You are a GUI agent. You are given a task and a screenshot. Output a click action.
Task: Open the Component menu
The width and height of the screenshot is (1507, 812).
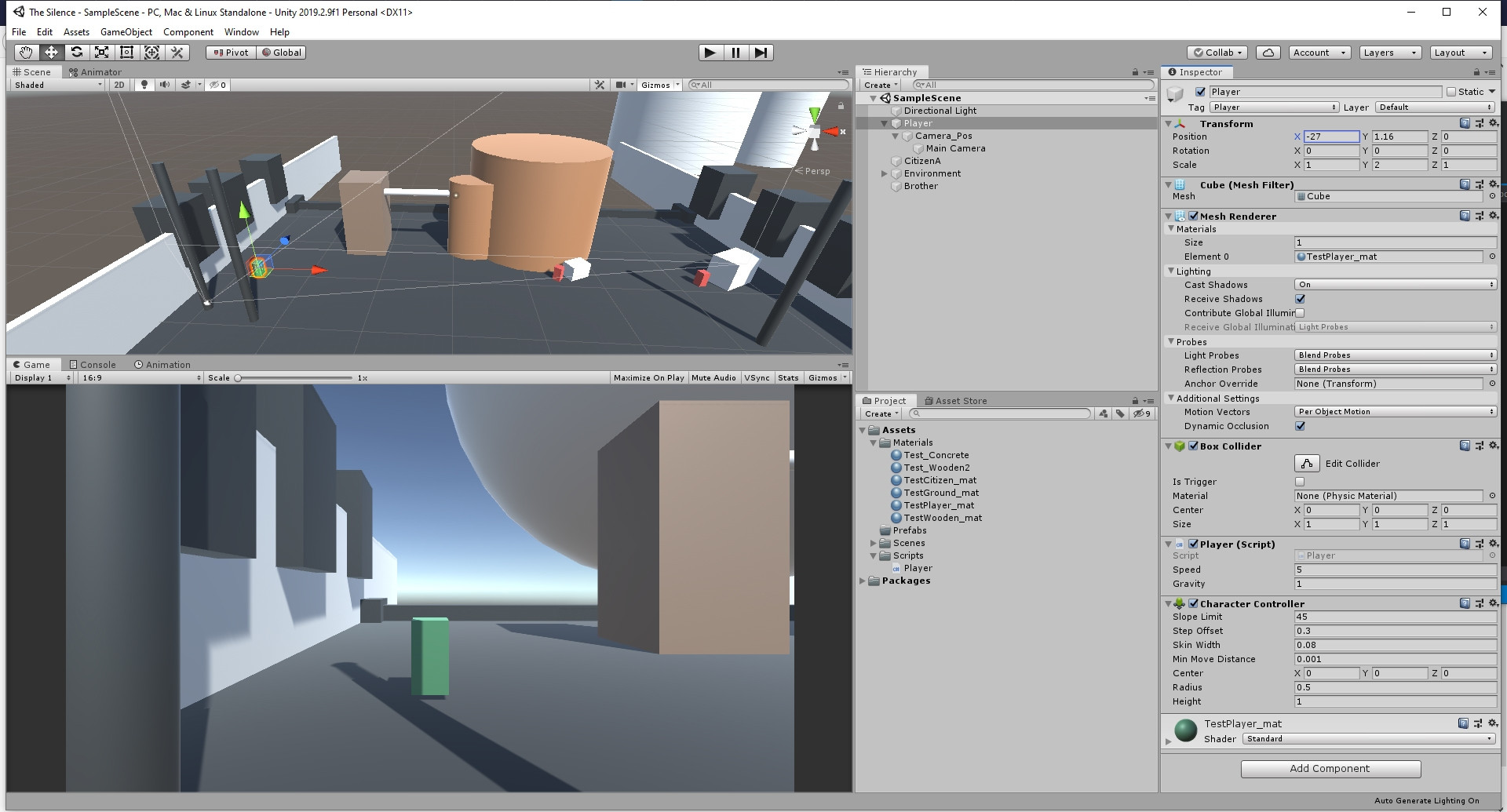[x=188, y=32]
